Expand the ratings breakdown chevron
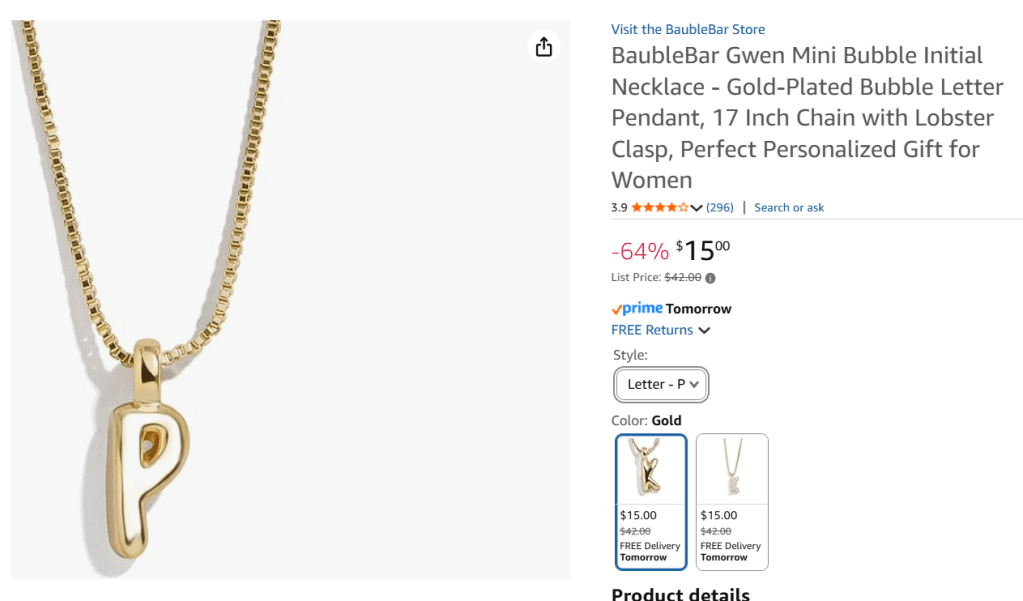The image size is (1023, 601). coord(696,208)
